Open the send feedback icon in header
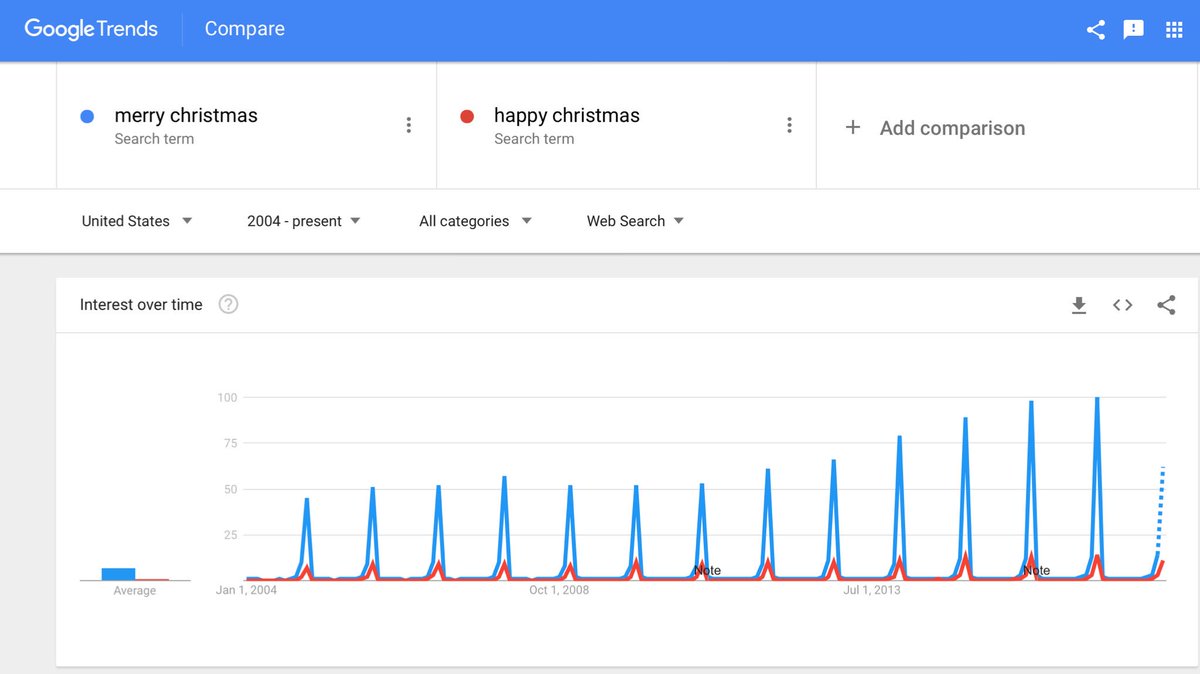1200x674 pixels. pos(1134,29)
